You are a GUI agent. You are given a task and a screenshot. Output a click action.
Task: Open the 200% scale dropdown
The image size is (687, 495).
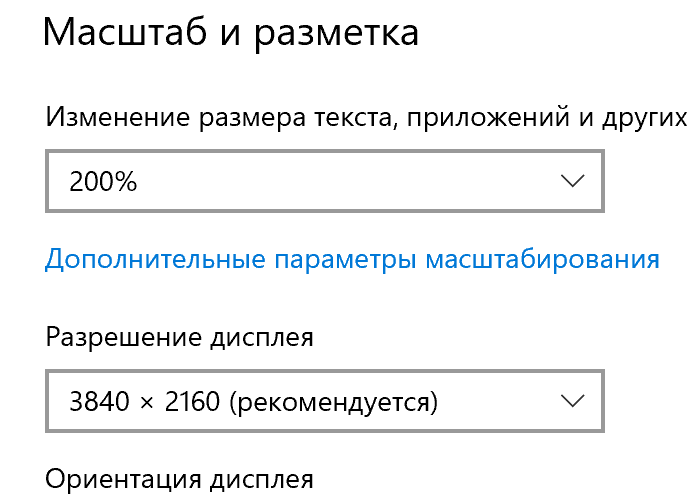click(325, 181)
